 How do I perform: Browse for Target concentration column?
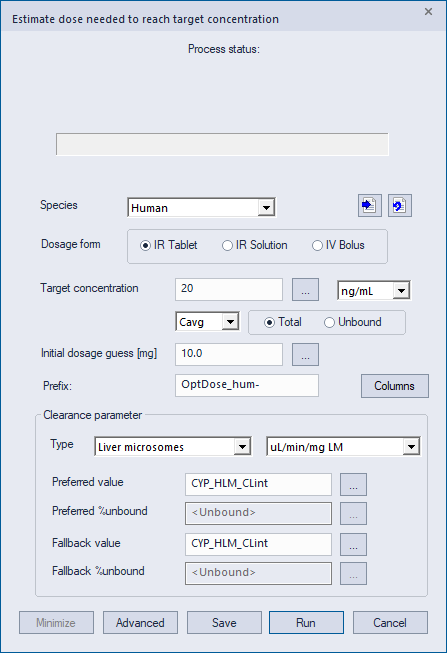coord(305,289)
